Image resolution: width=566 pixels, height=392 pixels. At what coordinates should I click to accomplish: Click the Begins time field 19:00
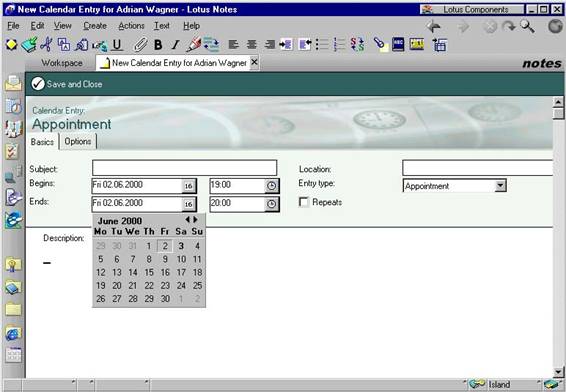pyautogui.click(x=237, y=186)
